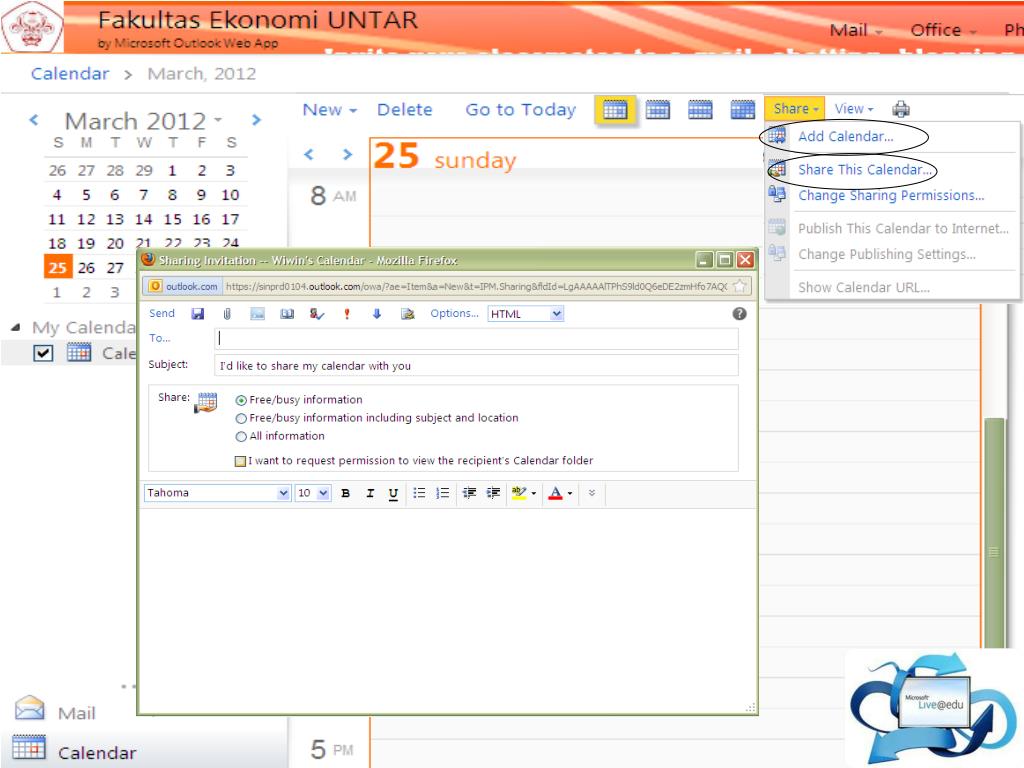Go to the previous month in mini calendar
This screenshot has width=1024, height=768.
(x=34, y=120)
